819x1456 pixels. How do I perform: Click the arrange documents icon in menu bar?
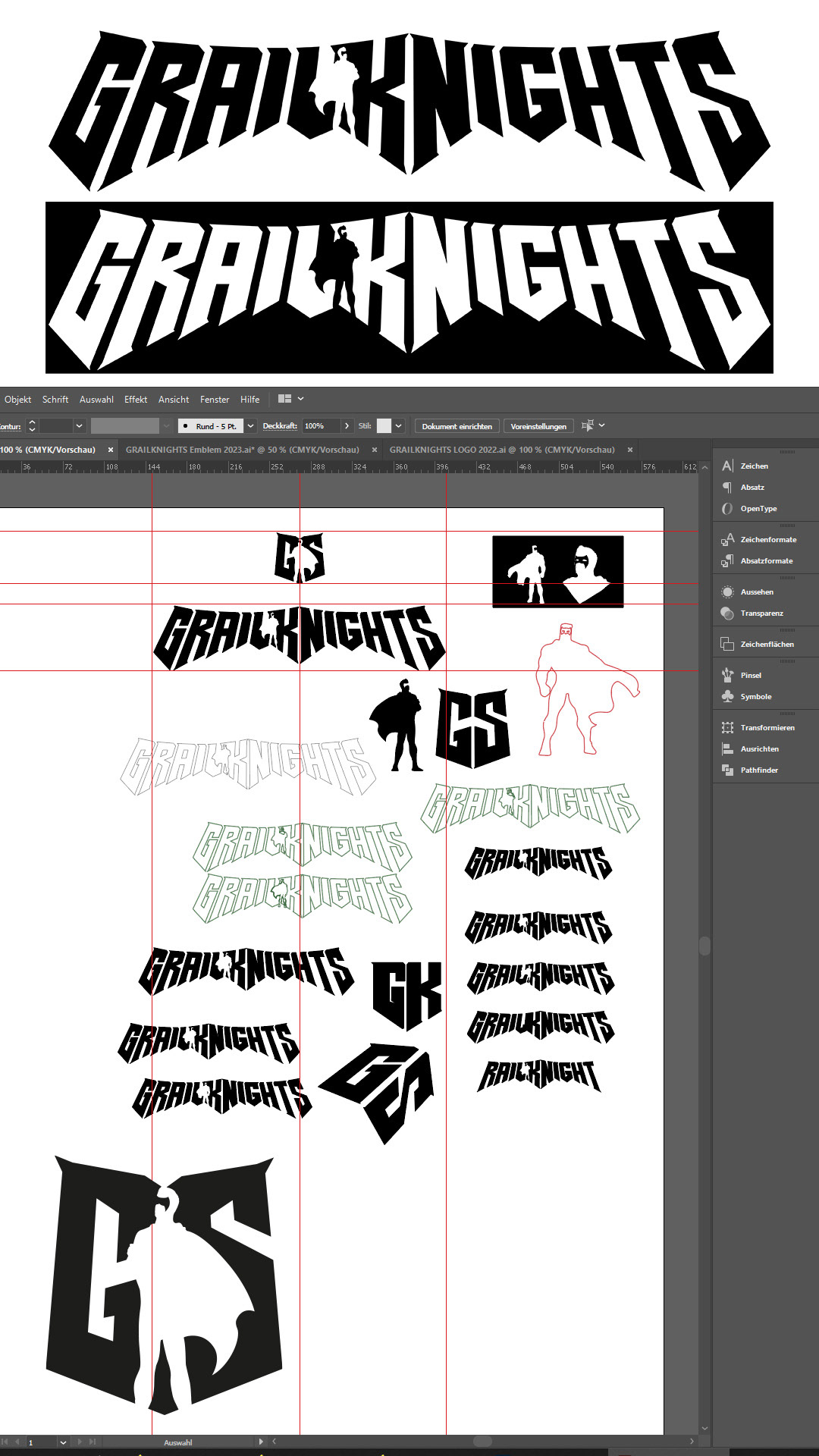(285, 399)
